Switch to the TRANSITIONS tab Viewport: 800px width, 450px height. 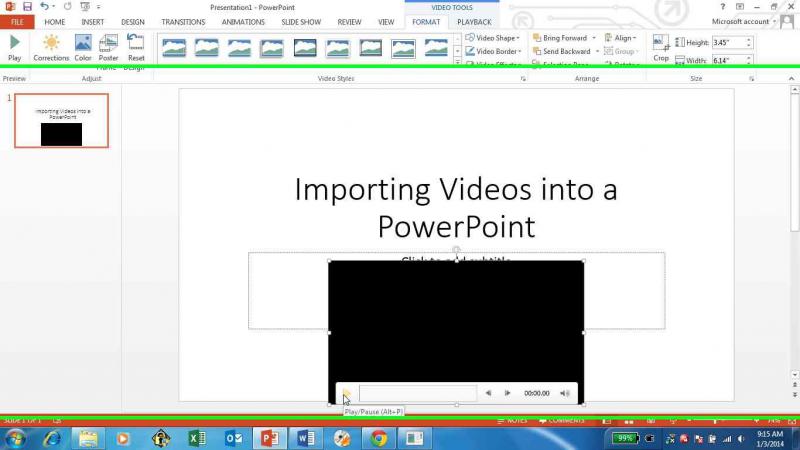[183, 22]
